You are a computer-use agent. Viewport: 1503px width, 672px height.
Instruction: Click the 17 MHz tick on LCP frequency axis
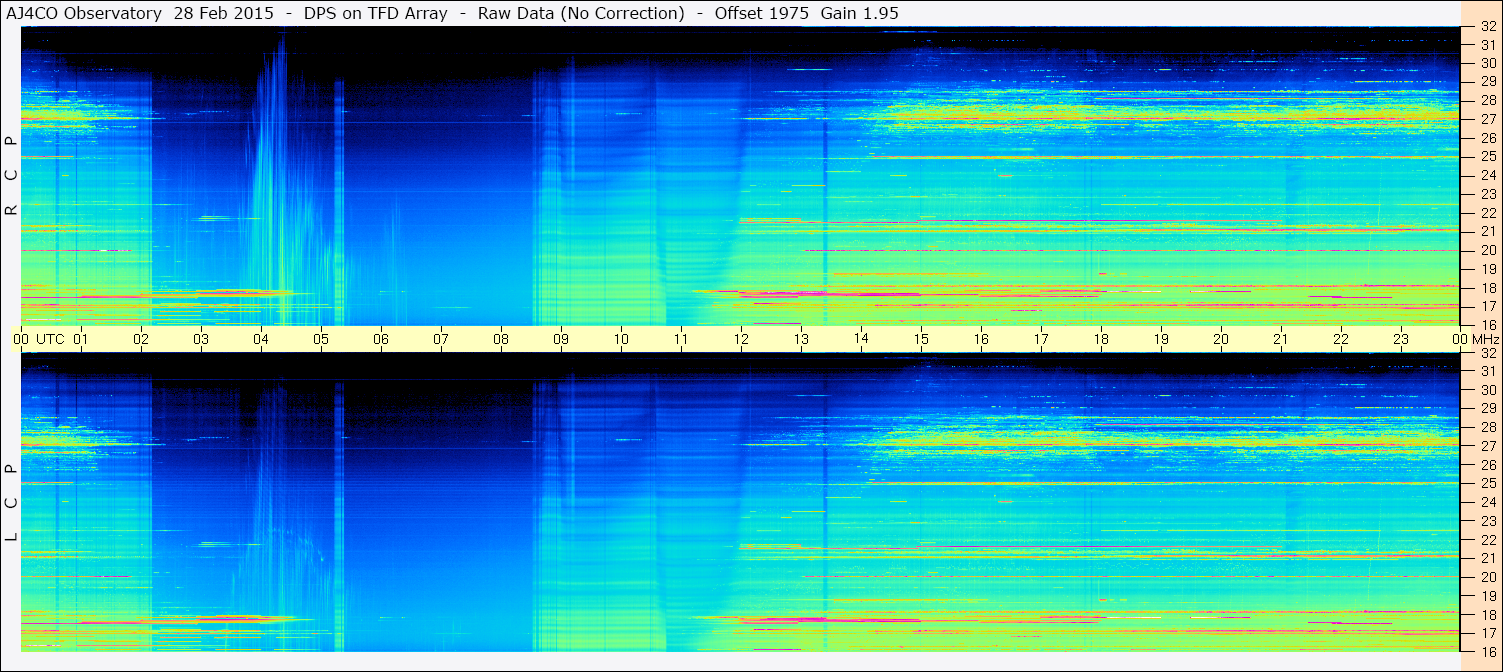(x=1488, y=633)
